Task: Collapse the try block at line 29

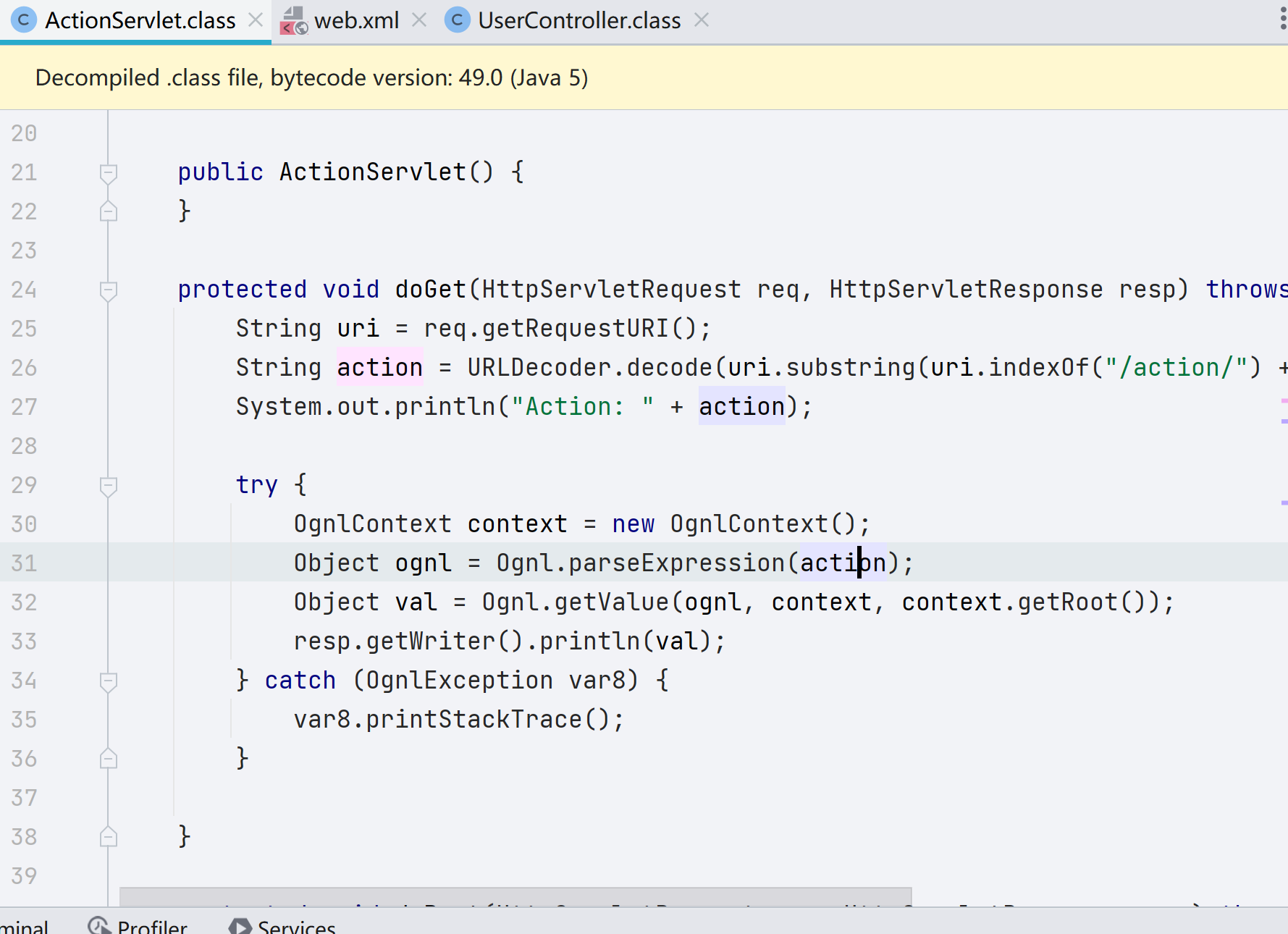Action: (x=109, y=486)
